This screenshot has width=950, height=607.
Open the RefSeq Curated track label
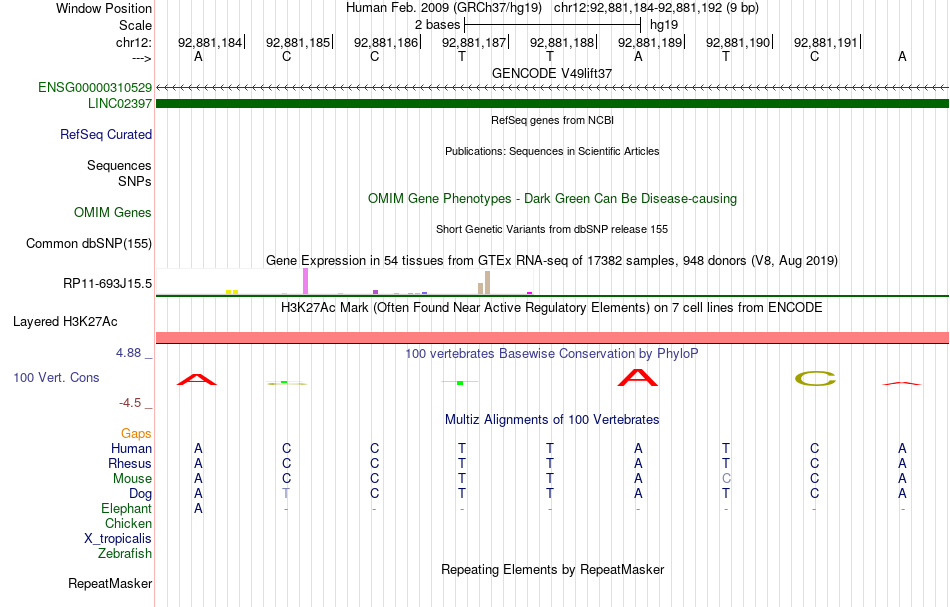105,134
